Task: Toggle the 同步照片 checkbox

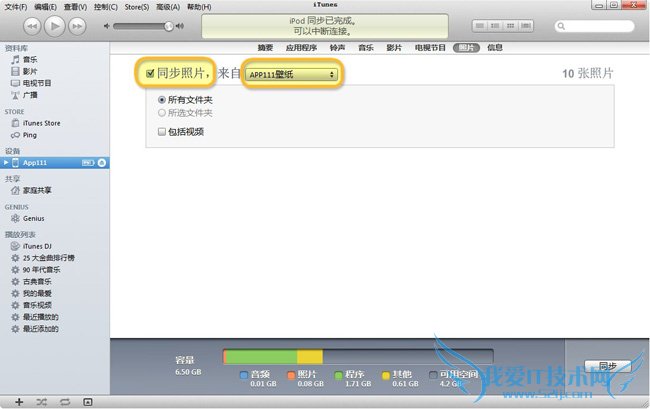Action: coord(150,73)
